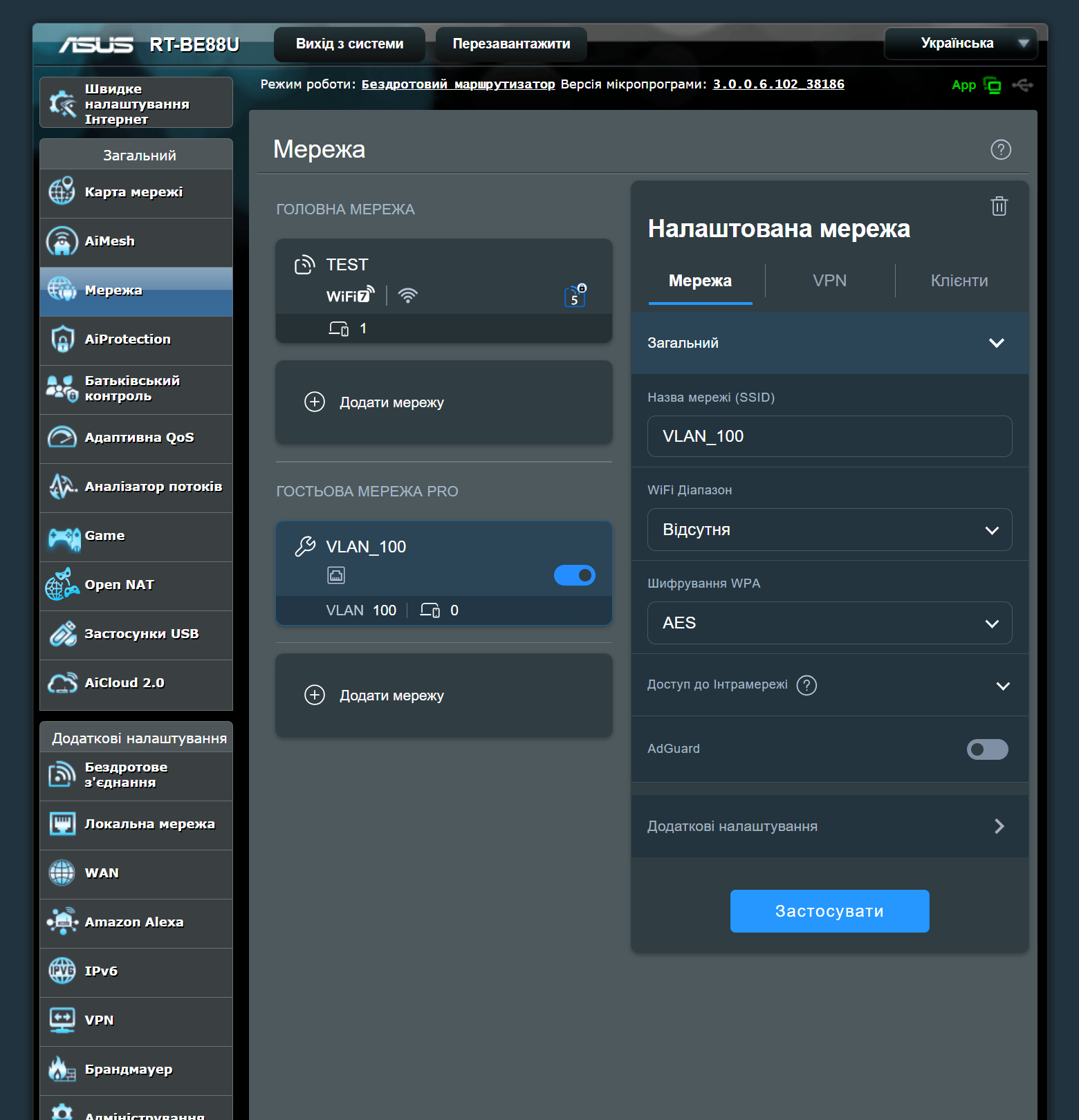
Task: Click the Брандмауер flame icon
Action: click(x=62, y=1069)
